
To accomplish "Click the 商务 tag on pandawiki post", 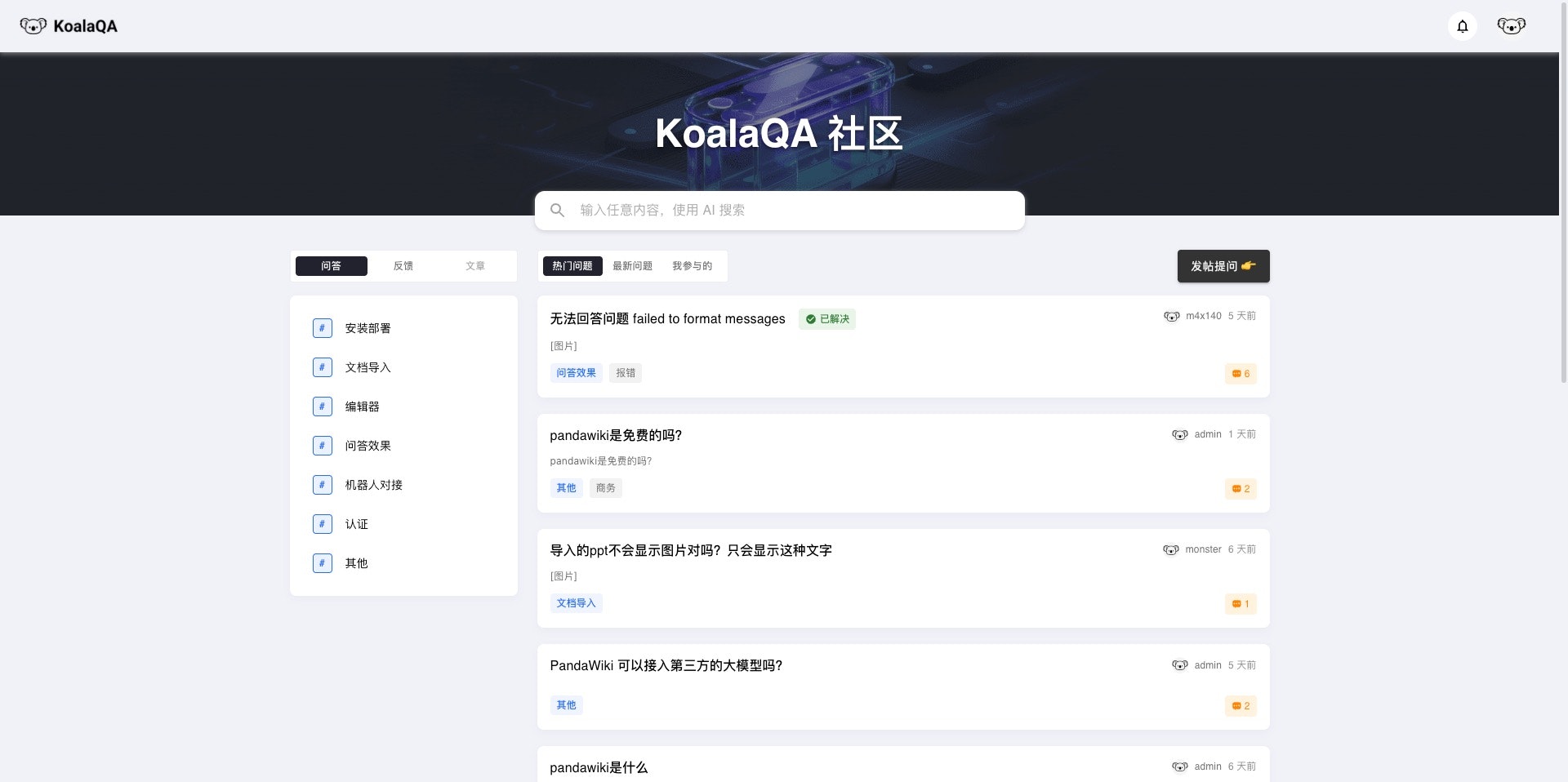I will [605, 488].
